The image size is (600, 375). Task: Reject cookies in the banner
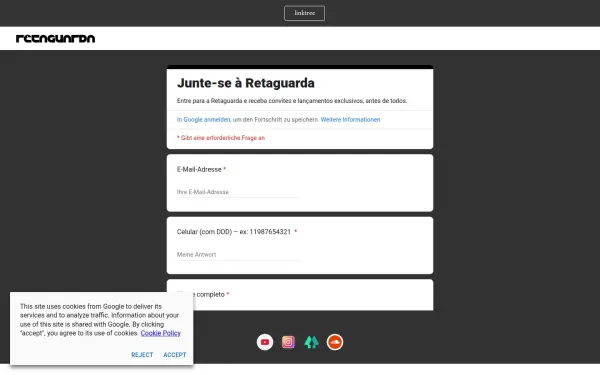(142, 355)
